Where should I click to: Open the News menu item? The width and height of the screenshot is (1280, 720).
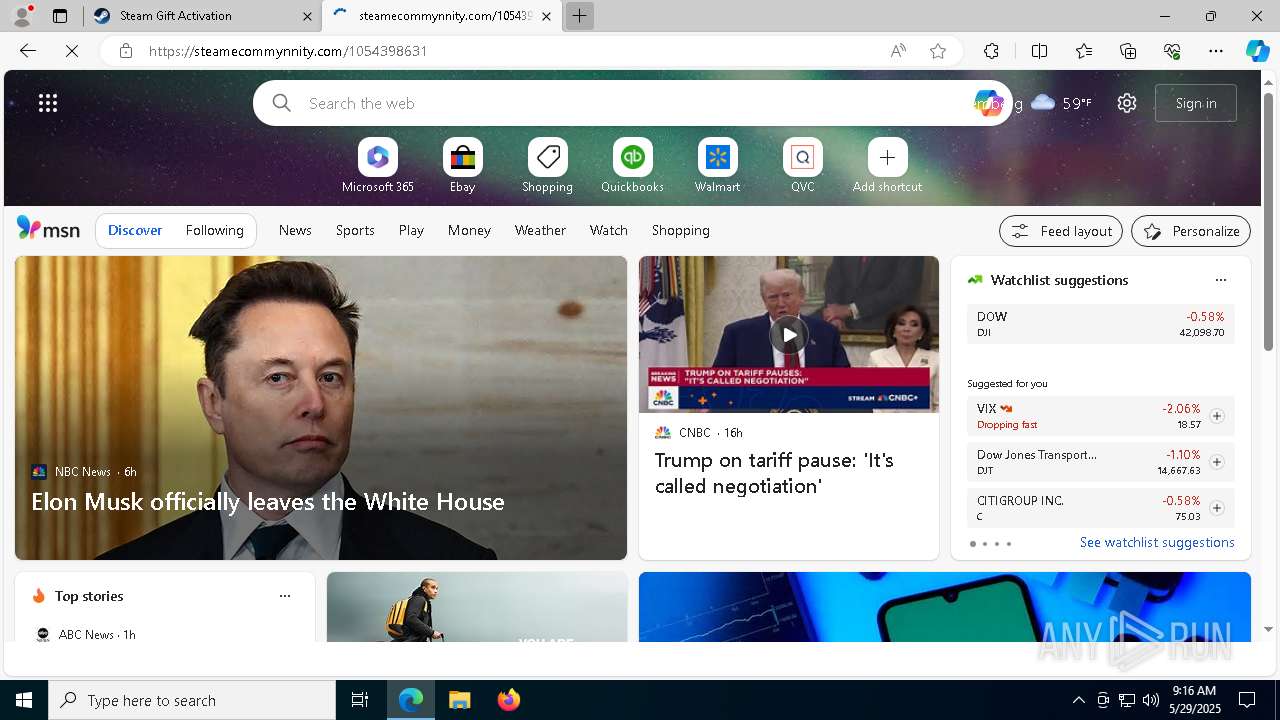295,230
